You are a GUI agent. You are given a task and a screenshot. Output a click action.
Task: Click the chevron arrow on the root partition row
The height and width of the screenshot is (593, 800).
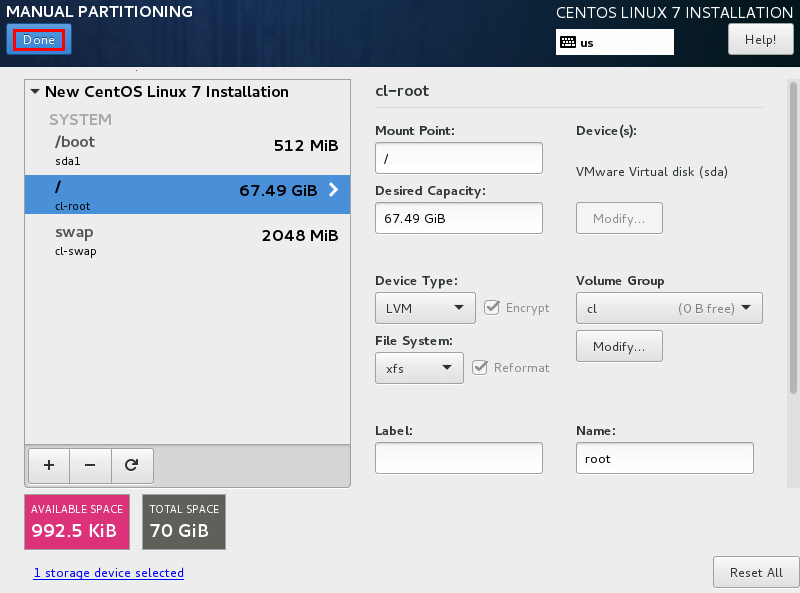333,190
